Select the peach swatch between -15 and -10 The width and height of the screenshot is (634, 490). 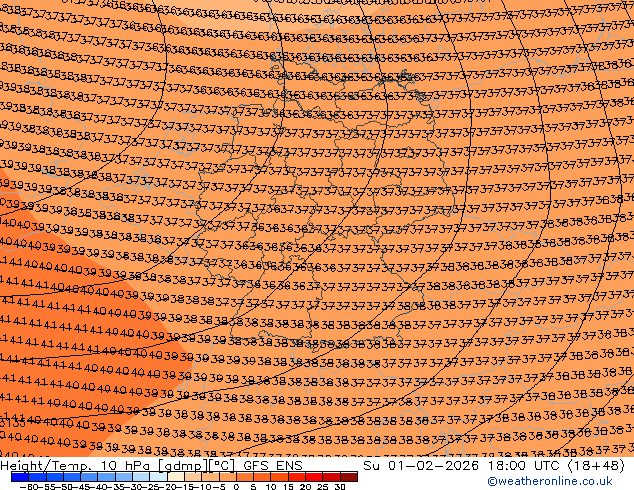tap(193, 477)
